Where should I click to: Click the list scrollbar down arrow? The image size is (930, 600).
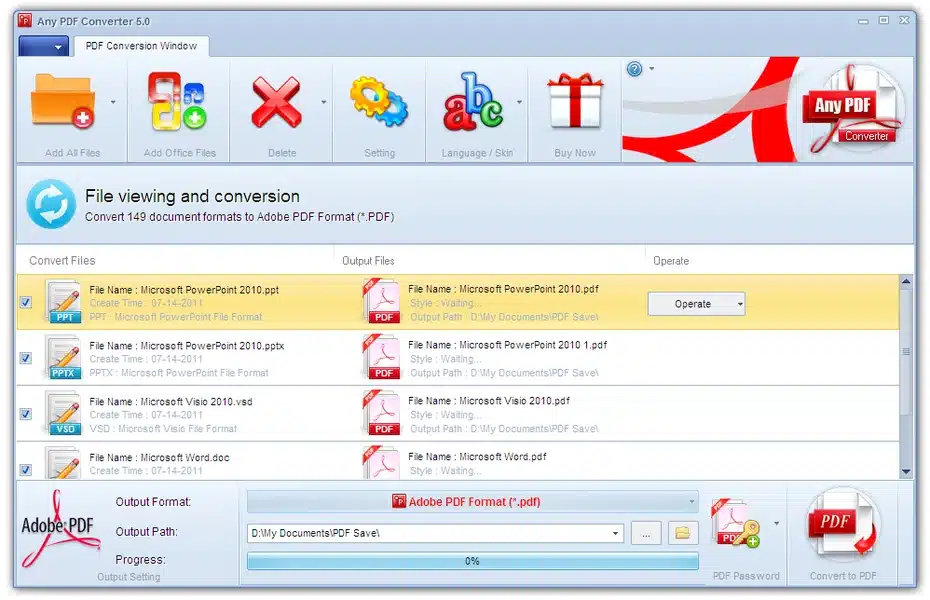point(906,472)
